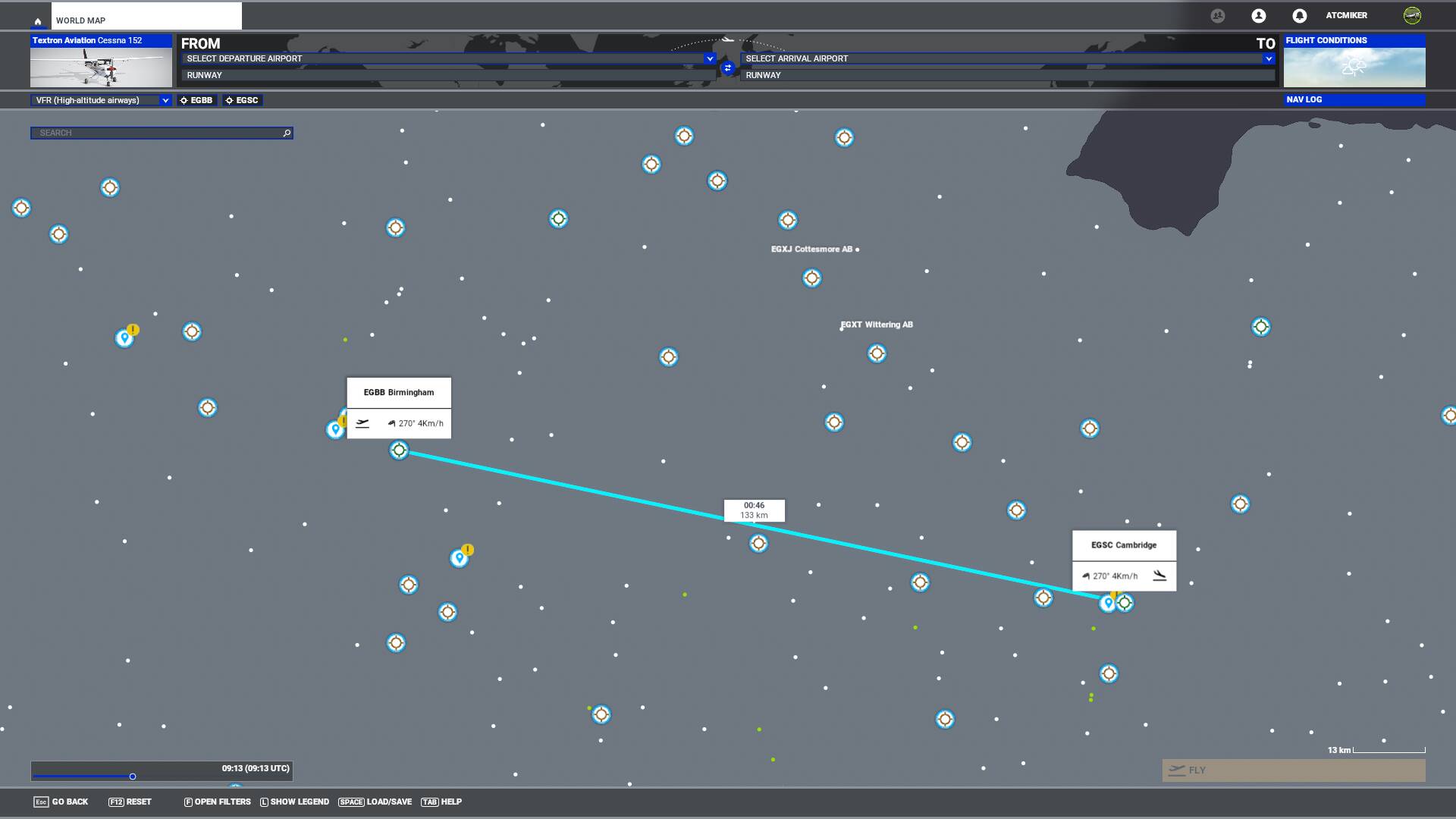Click the ATCMIKER gamertag avatar icon
This screenshot has width=1456, height=819.
[1412, 16]
